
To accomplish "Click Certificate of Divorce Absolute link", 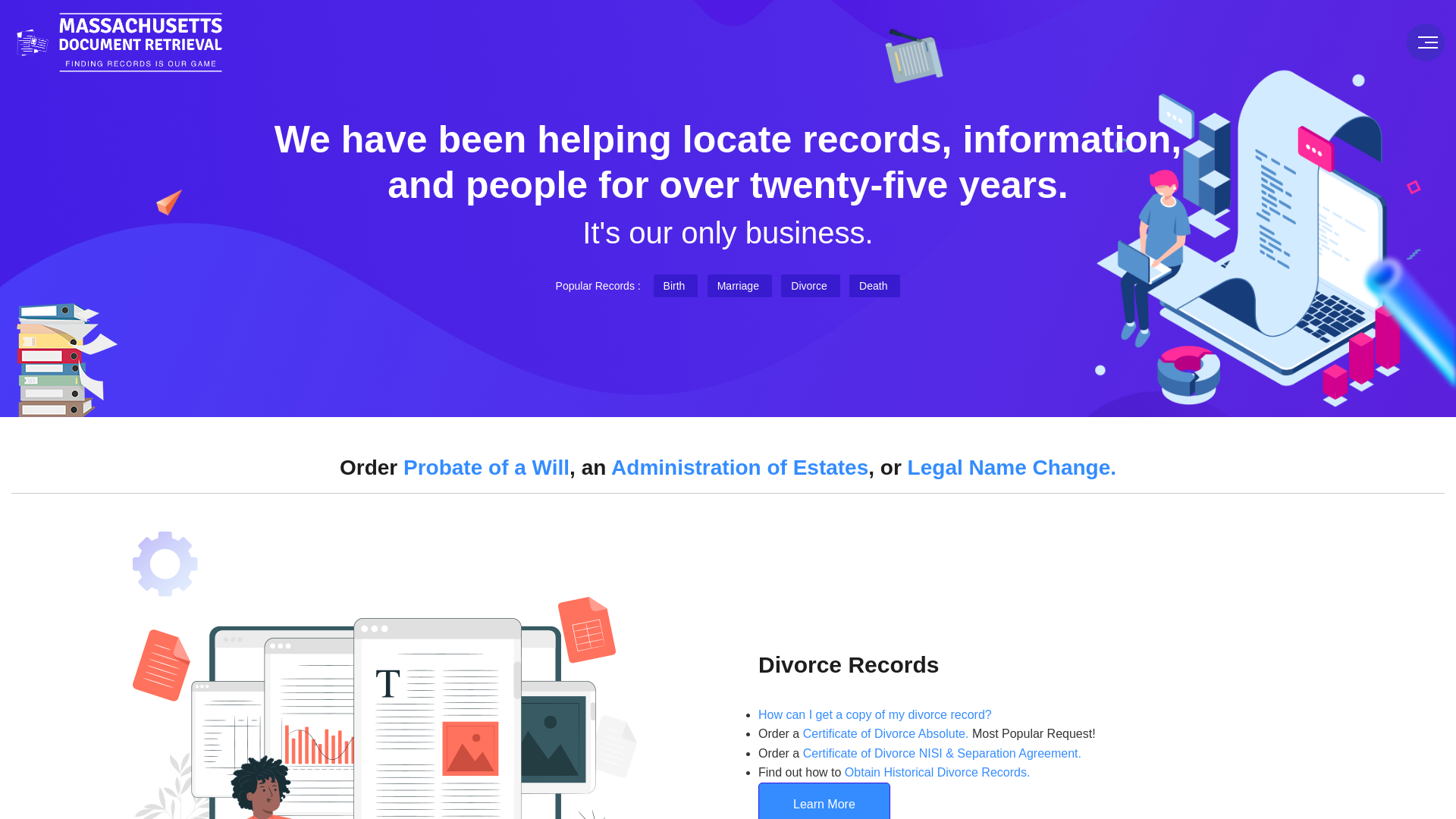I will pyautogui.click(x=885, y=733).
